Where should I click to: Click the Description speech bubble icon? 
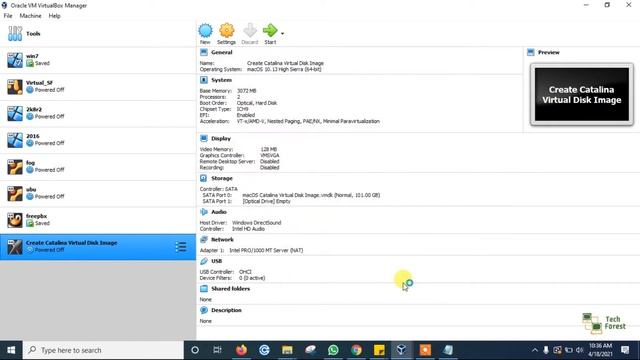click(x=204, y=310)
